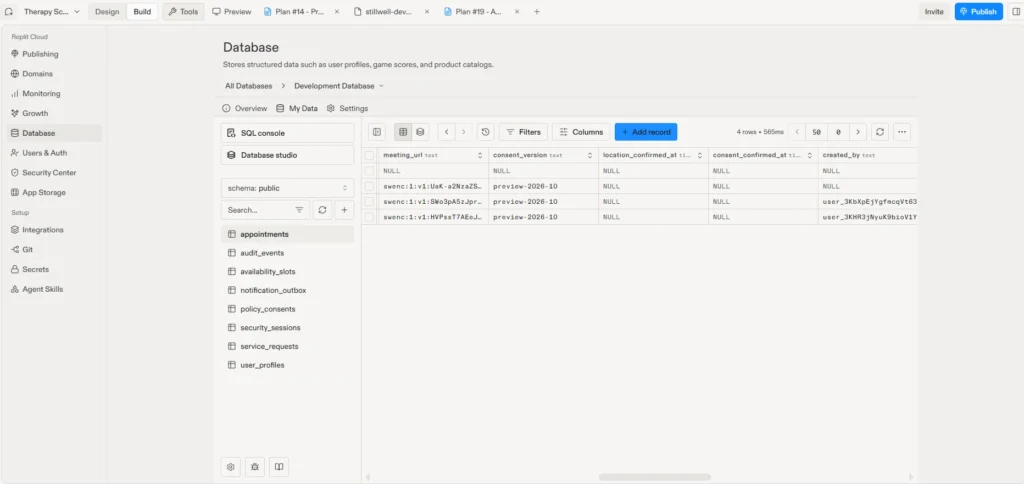Viewport: 1024px width, 484px height.
Task: Open the Secrets manager
Action: click(x=52, y=269)
